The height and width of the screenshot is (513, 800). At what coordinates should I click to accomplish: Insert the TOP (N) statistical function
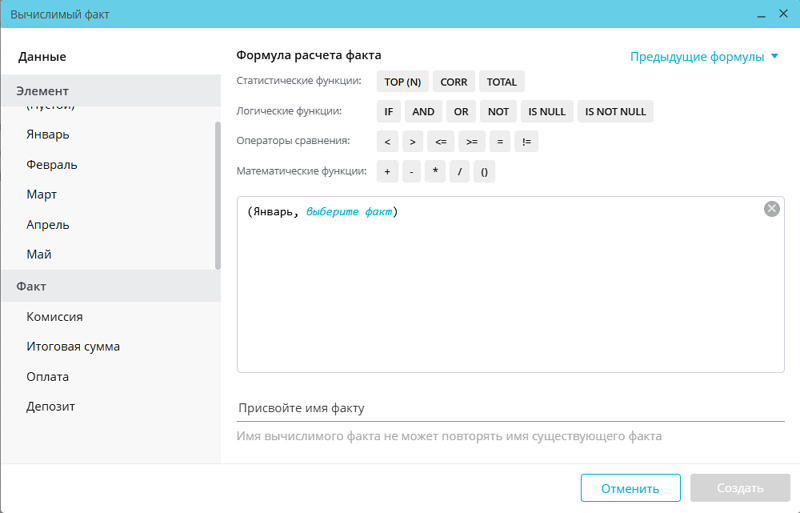[403, 82]
